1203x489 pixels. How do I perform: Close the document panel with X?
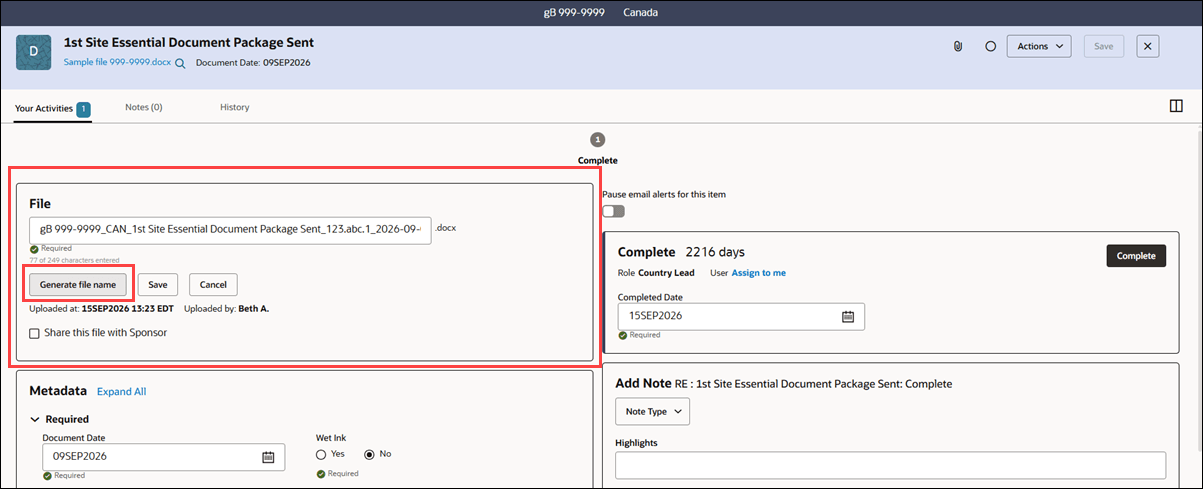(x=1148, y=46)
